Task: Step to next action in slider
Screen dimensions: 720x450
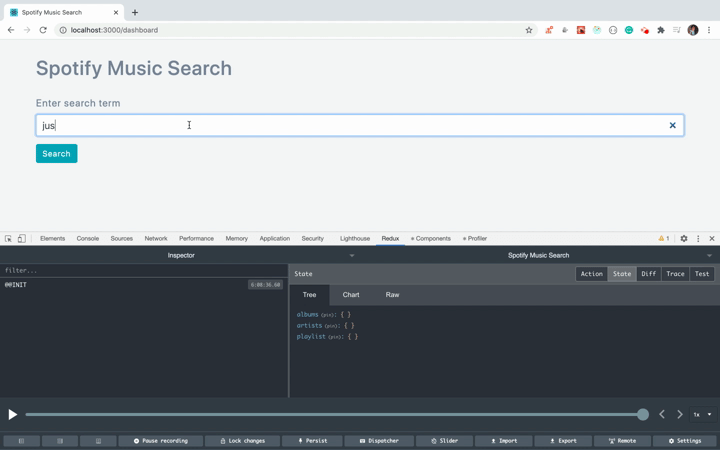Action: point(680,414)
